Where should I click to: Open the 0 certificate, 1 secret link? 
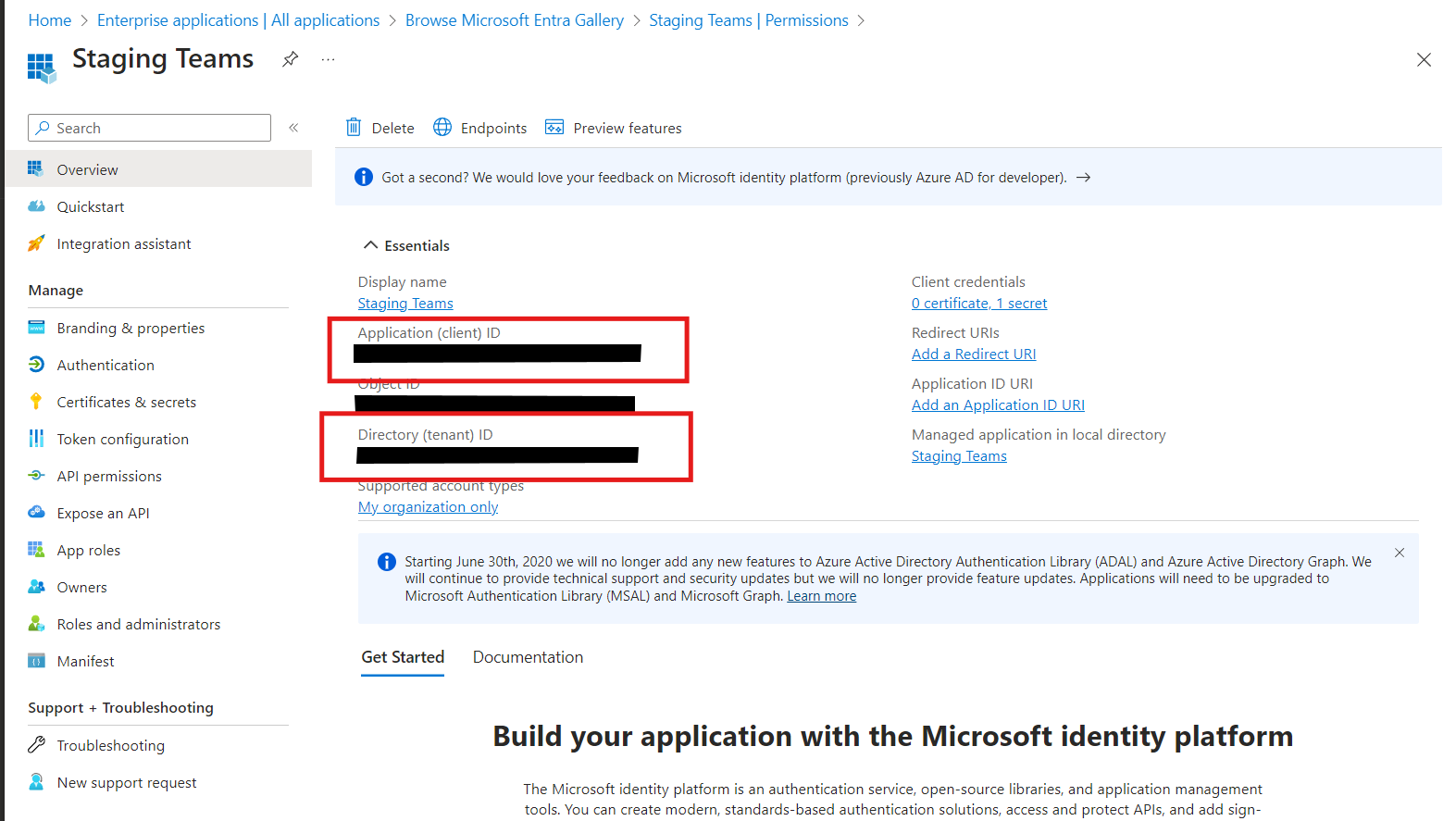pyautogui.click(x=979, y=304)
